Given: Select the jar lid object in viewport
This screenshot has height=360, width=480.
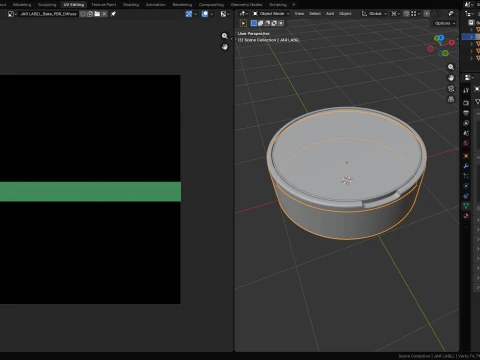Looking at the screenshot, I should click(347, 157).
